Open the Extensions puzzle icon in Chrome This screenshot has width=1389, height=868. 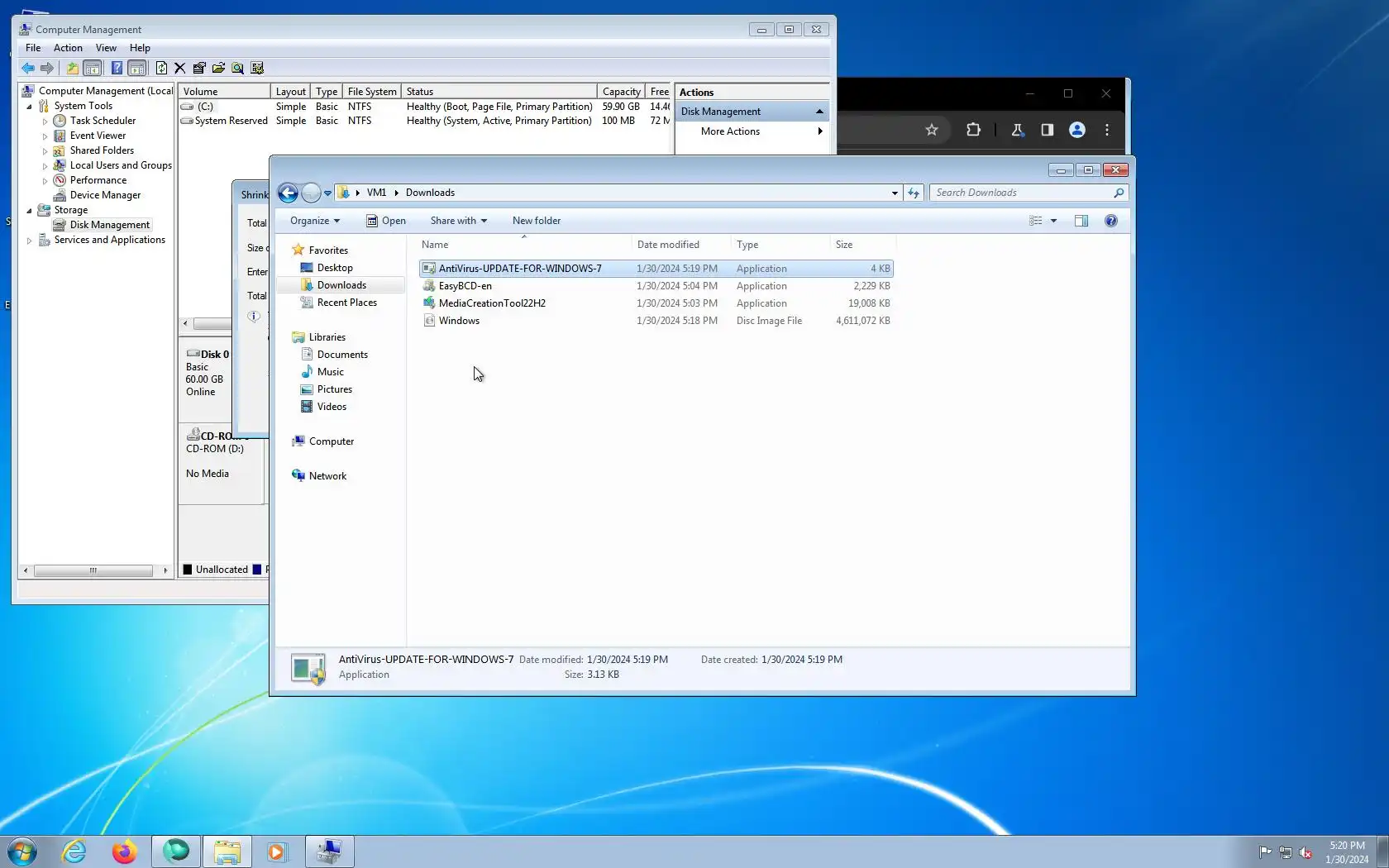coord(973,130)
